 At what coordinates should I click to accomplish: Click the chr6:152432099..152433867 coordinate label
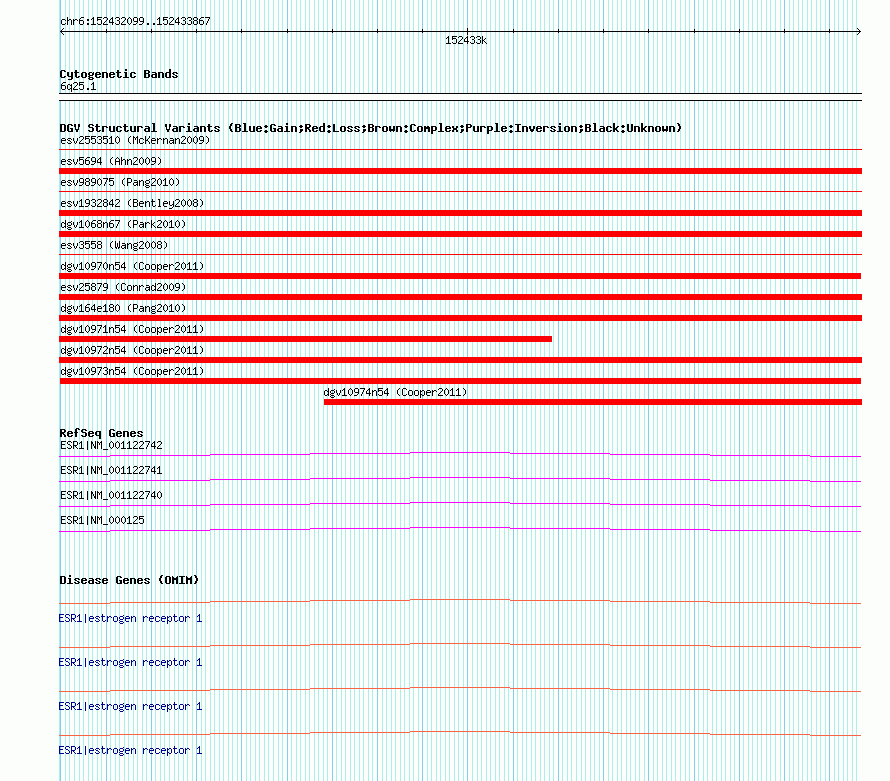pos(135,22)
